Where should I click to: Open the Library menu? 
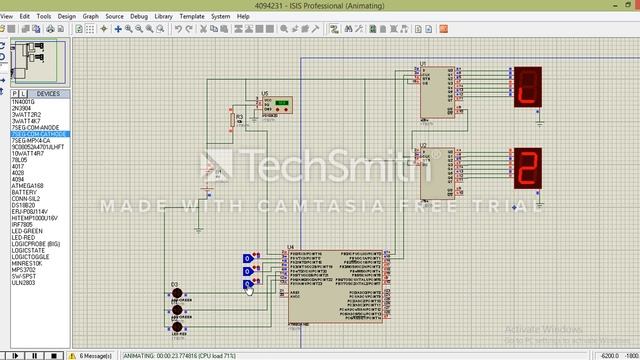click(163, 16)
